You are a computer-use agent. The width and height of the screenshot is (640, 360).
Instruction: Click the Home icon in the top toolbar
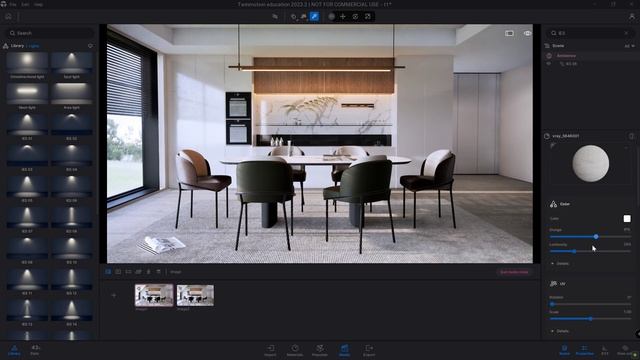tap(8, 17)
